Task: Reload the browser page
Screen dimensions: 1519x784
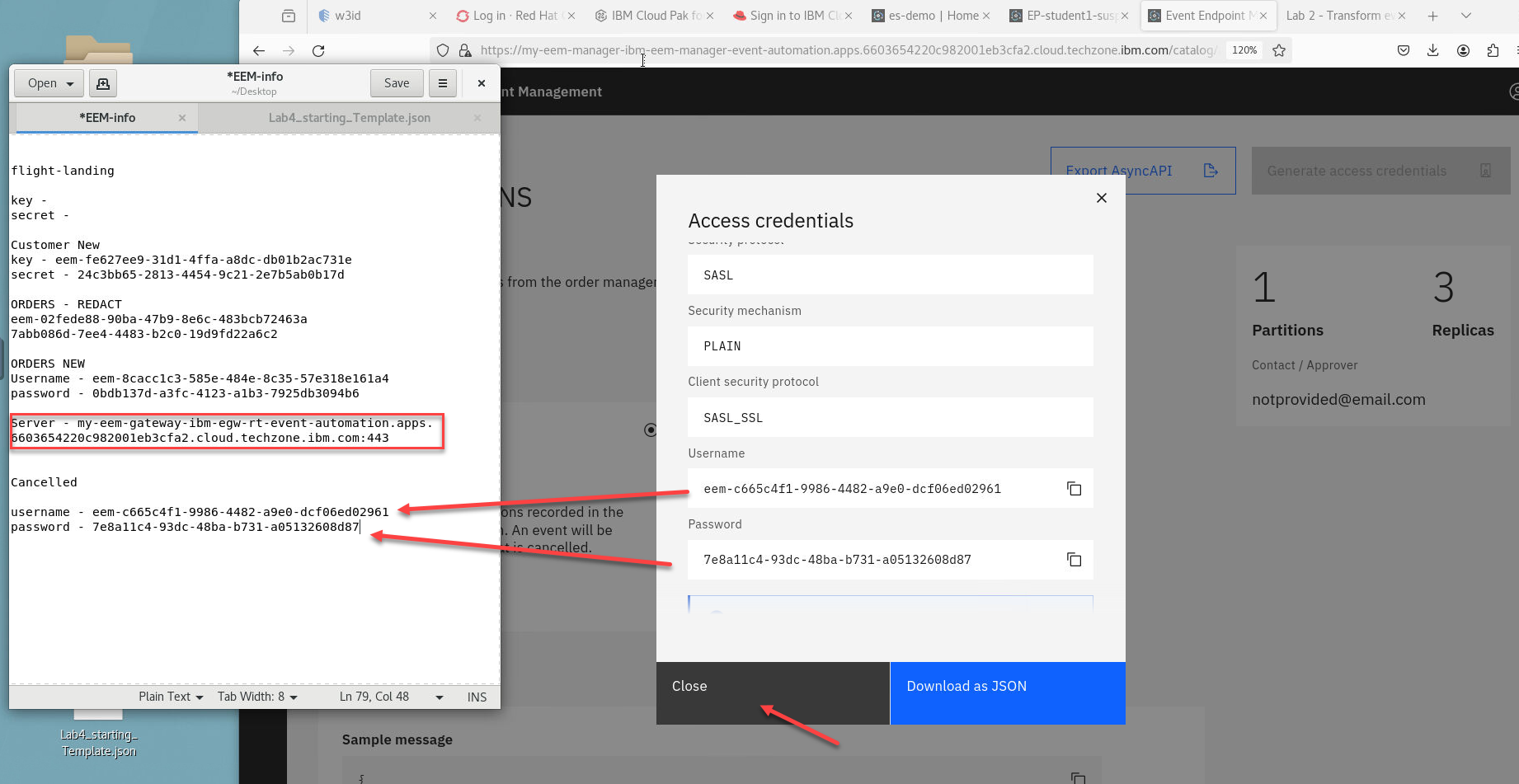Action: (318, 50)
